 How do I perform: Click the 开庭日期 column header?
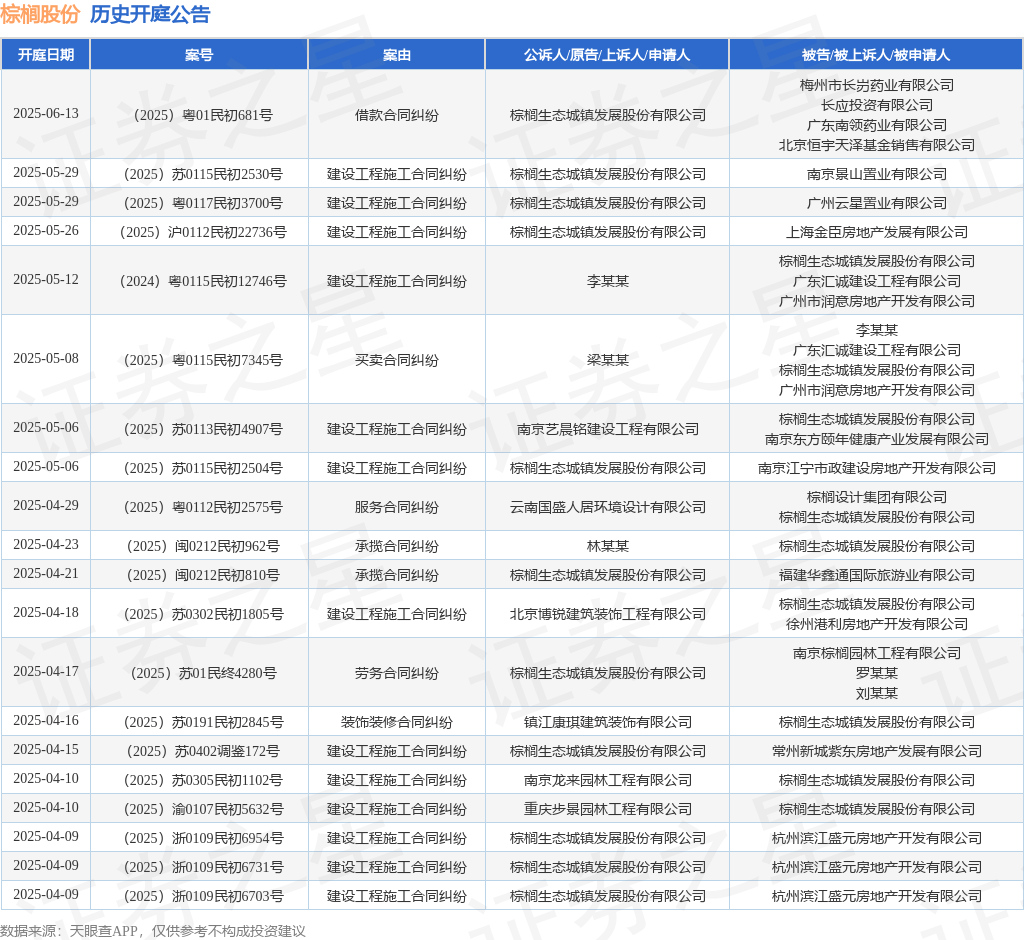coord(46,55)
